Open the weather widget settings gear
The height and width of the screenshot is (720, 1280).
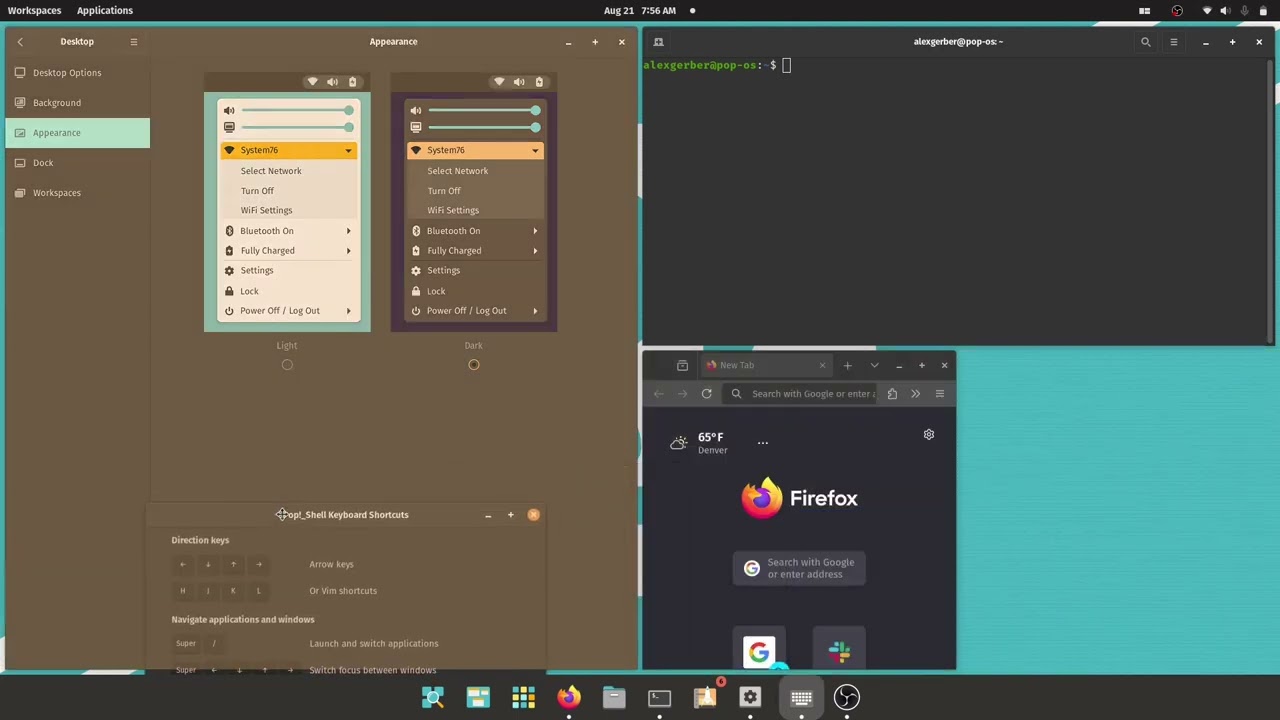coord(928,434)
